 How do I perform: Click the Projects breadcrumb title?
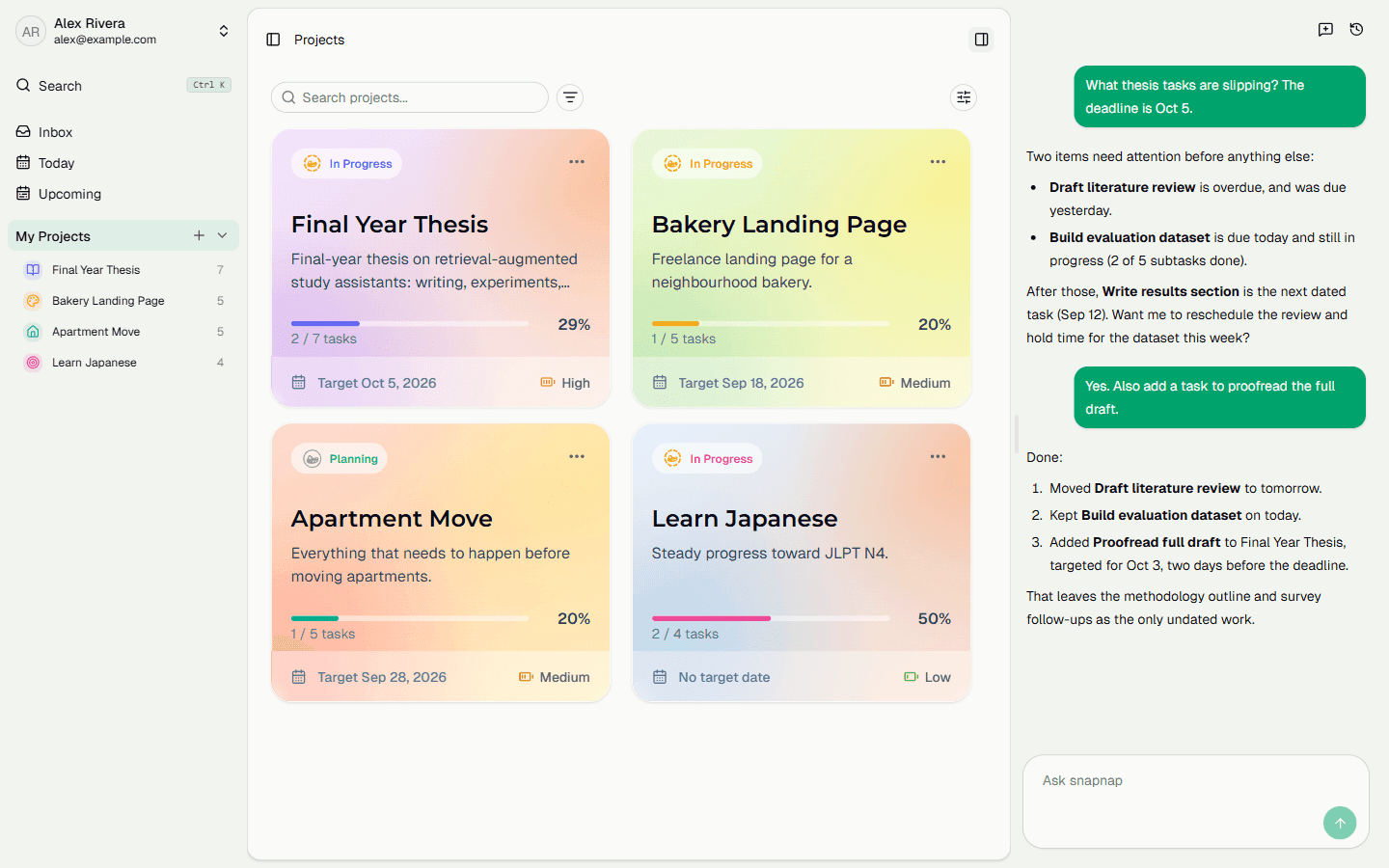tap(319, 40)
